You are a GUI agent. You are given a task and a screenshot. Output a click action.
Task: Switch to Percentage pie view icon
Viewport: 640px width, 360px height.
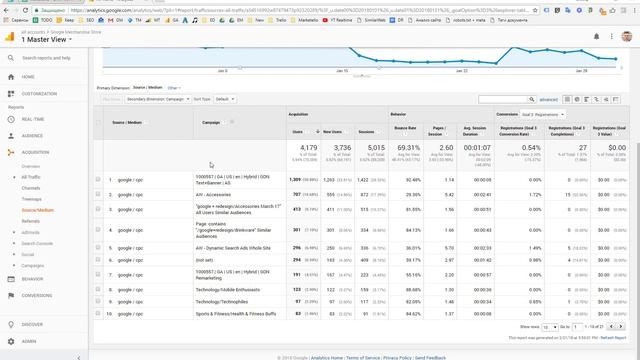coord(577,99)
